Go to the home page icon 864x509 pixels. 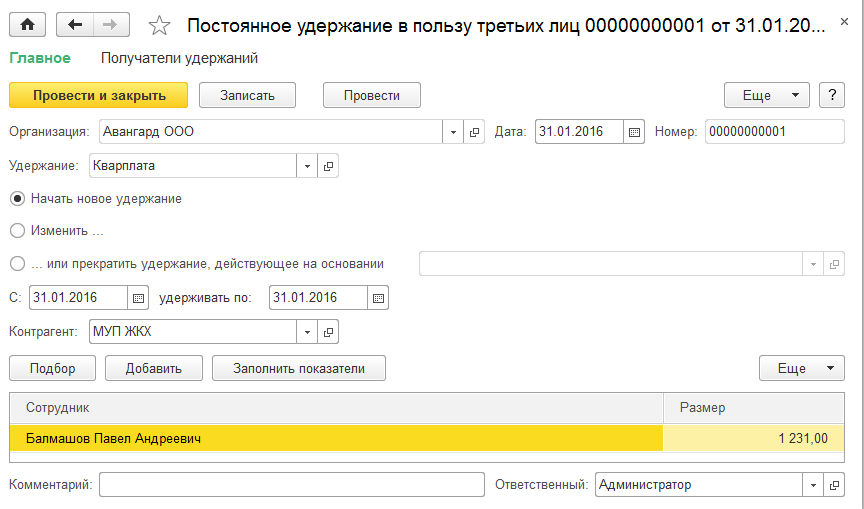[x=28, y=25]
